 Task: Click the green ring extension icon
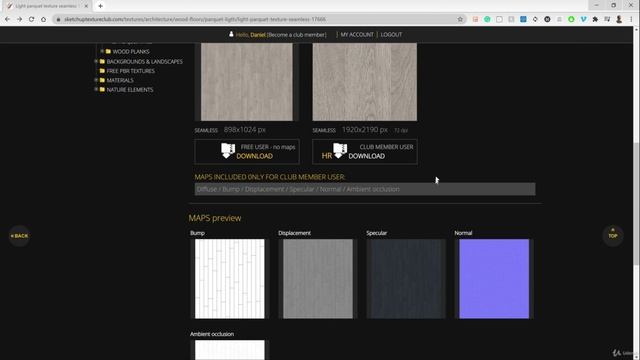[571, 19]
